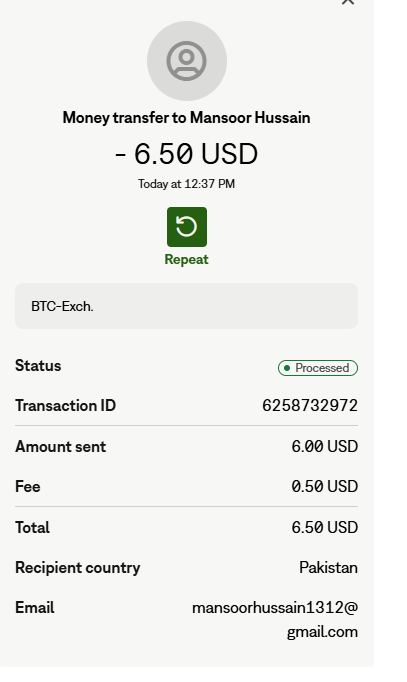Click the Transaction ID label

66,406
